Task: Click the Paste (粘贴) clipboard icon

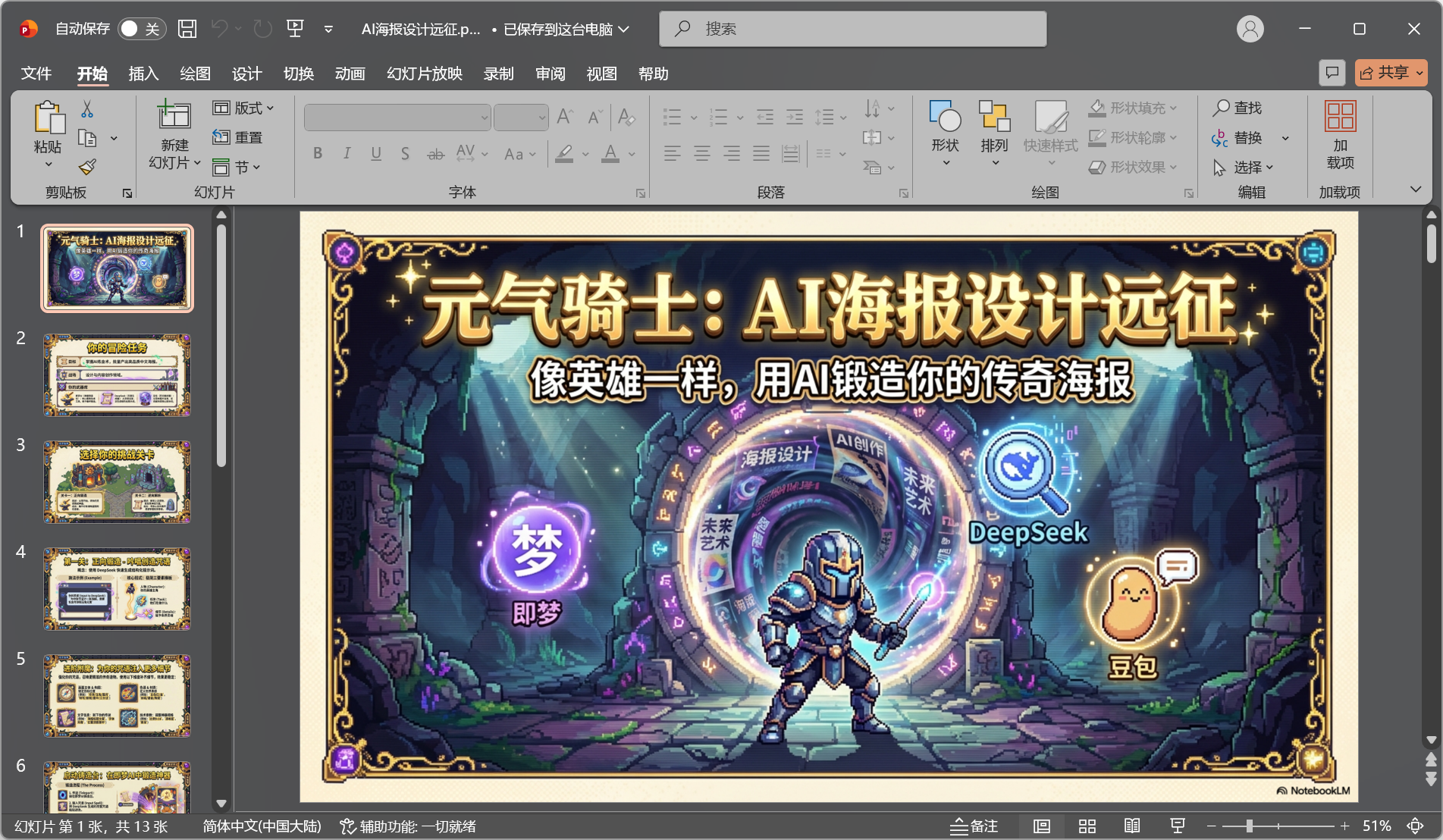Action: [49, 118]
